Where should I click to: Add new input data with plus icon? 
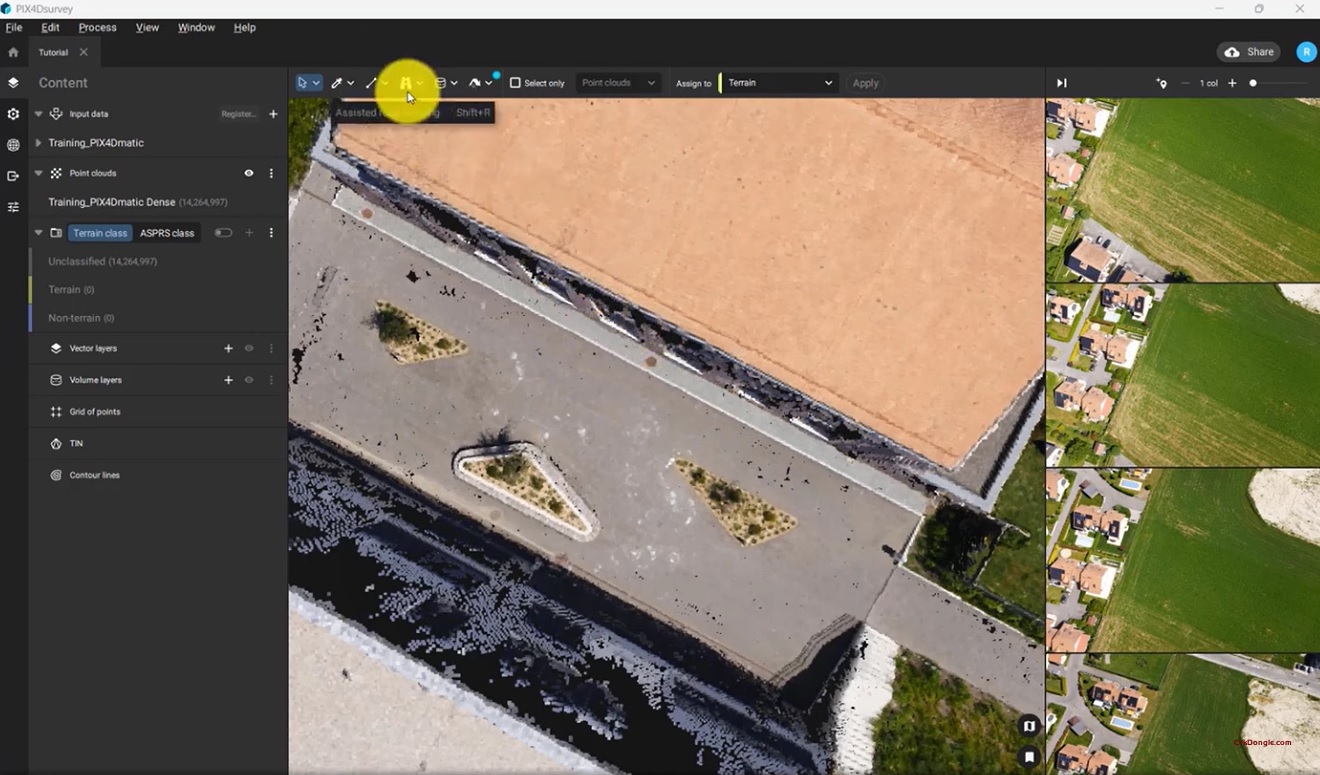pos(273,114)
